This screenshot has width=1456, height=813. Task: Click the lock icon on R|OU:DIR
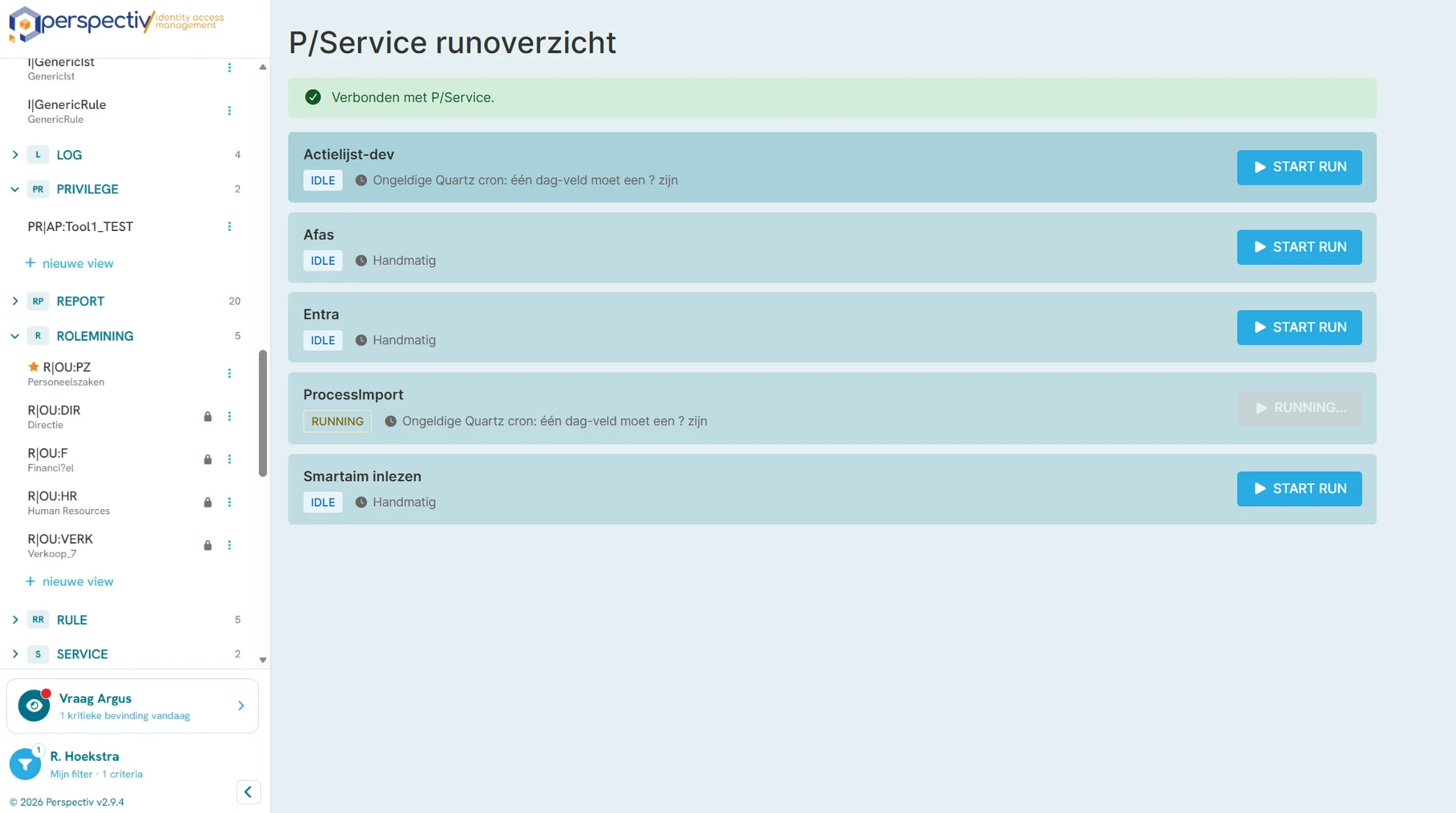(x=207, y=416)
